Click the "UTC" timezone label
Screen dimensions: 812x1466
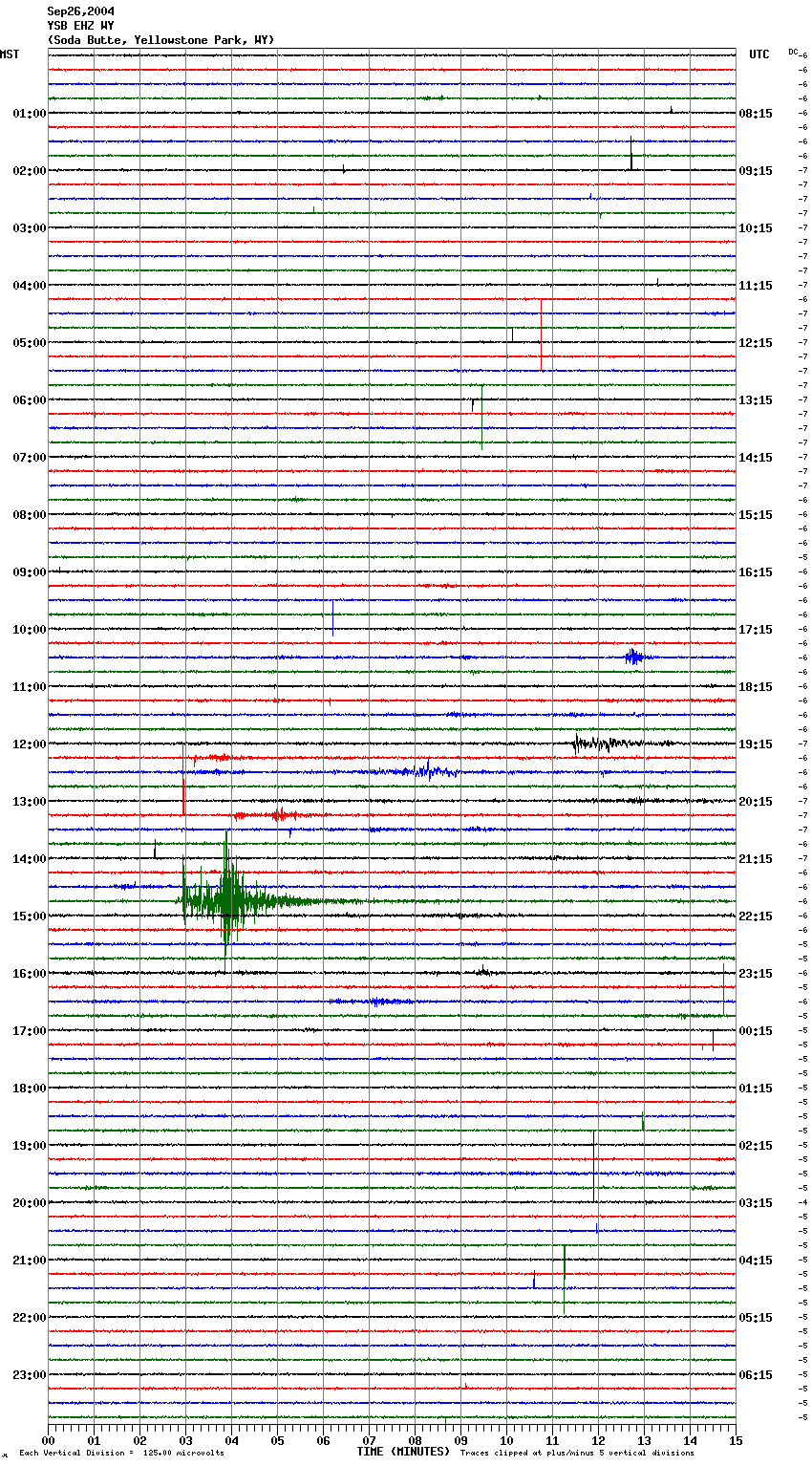click(x=759, y=54)
